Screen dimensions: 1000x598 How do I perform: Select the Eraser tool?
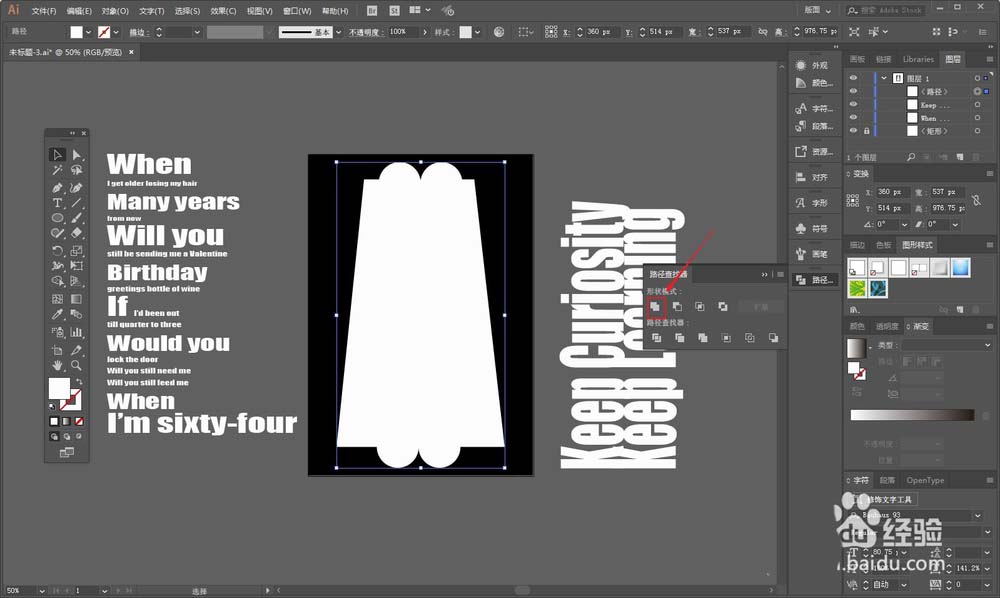(x=77, y=233)
